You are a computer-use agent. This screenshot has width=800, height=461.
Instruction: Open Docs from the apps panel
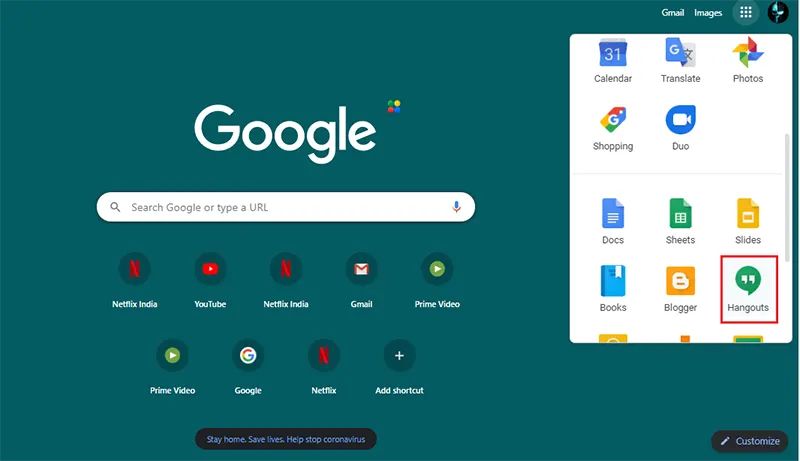tap(613, 222)
